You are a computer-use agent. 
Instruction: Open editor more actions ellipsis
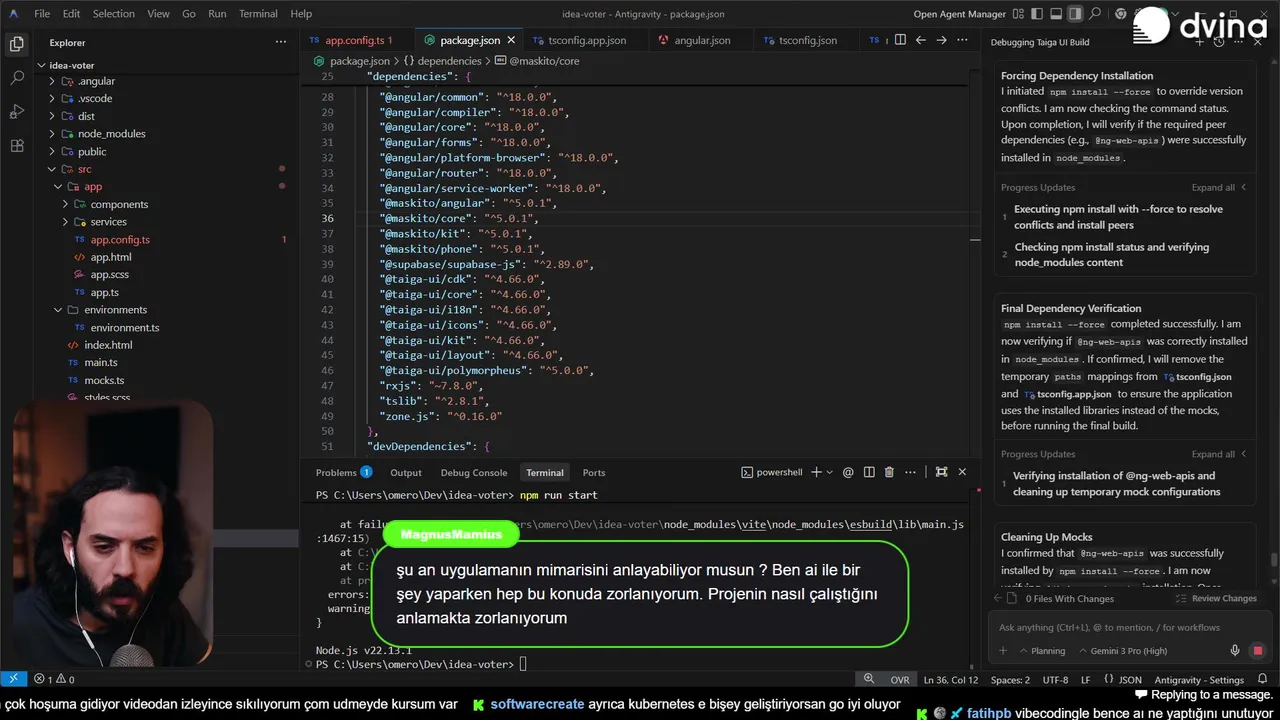[x=962, y=40]
